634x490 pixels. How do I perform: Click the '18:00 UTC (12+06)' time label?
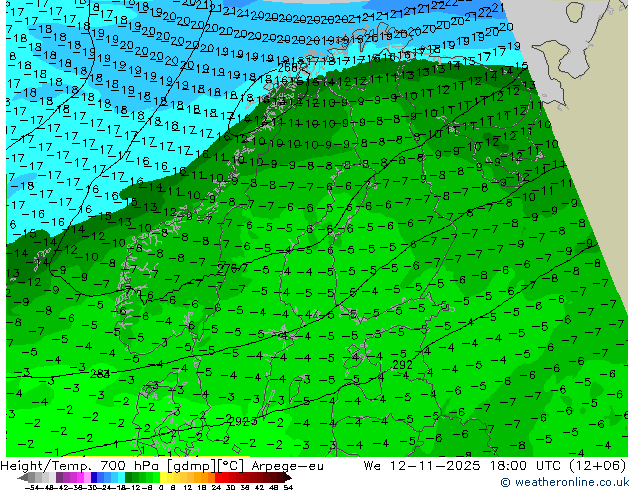558,466
